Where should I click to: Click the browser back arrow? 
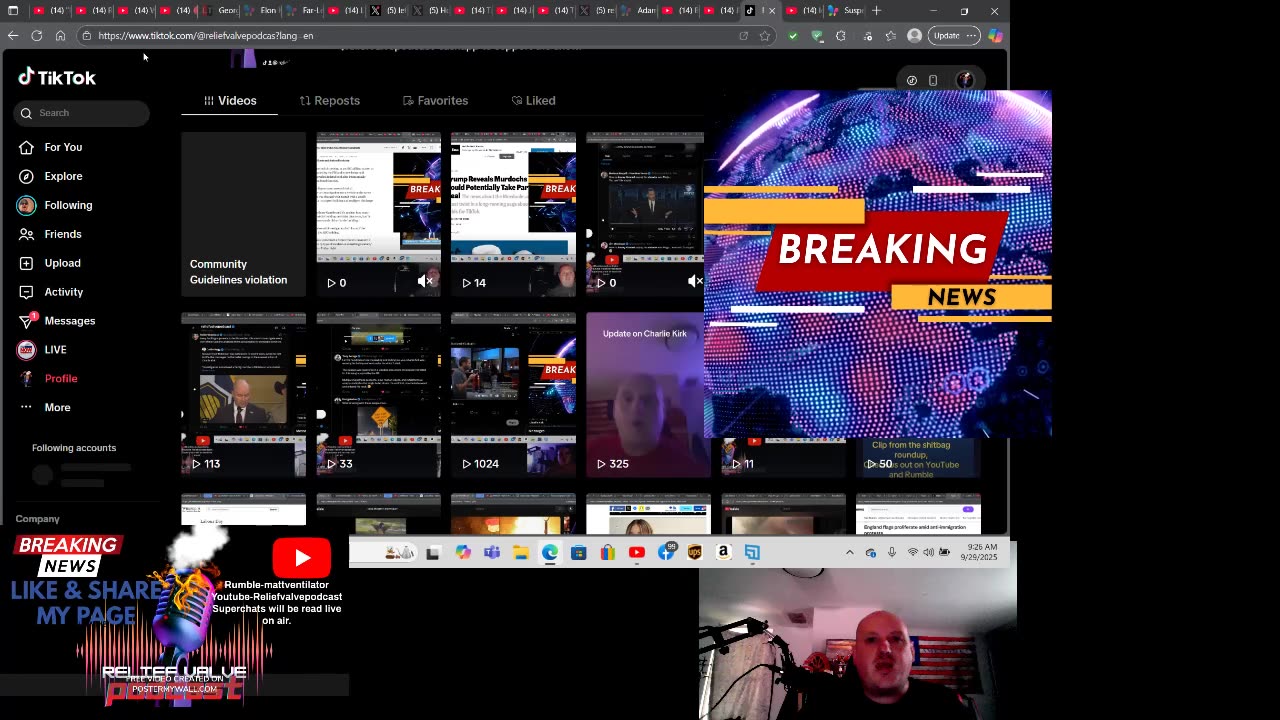pyautogui.click(x=13, y=35)
